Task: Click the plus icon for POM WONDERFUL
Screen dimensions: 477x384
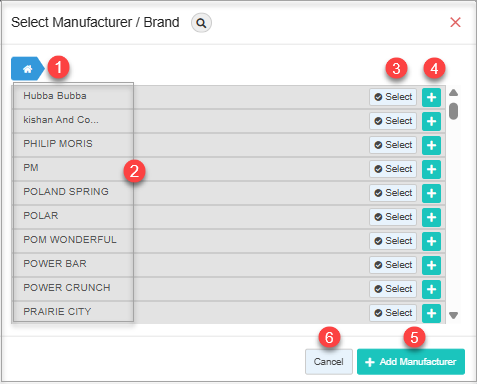Action: click(431, 241)
